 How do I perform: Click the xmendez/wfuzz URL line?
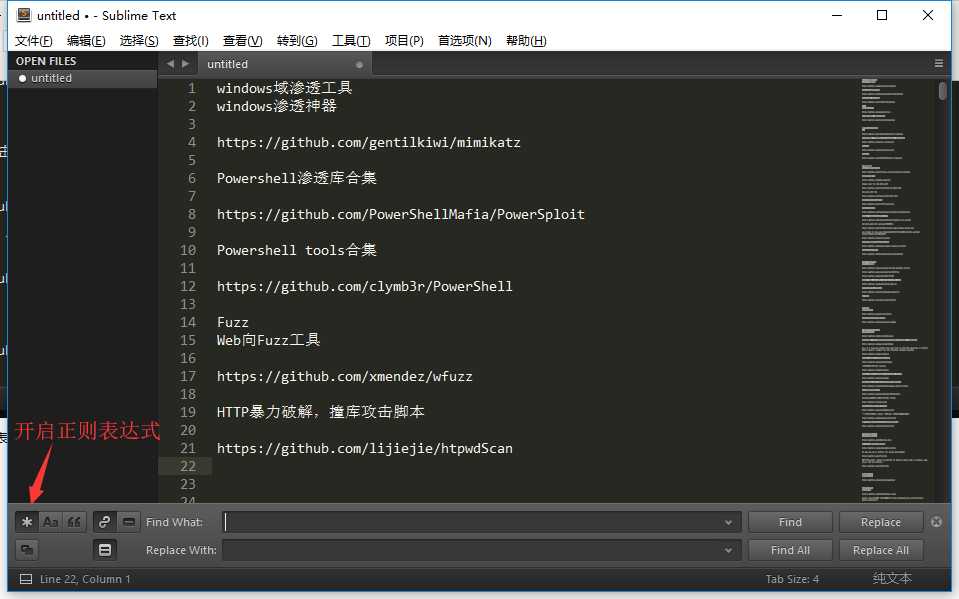click(344, 376)
